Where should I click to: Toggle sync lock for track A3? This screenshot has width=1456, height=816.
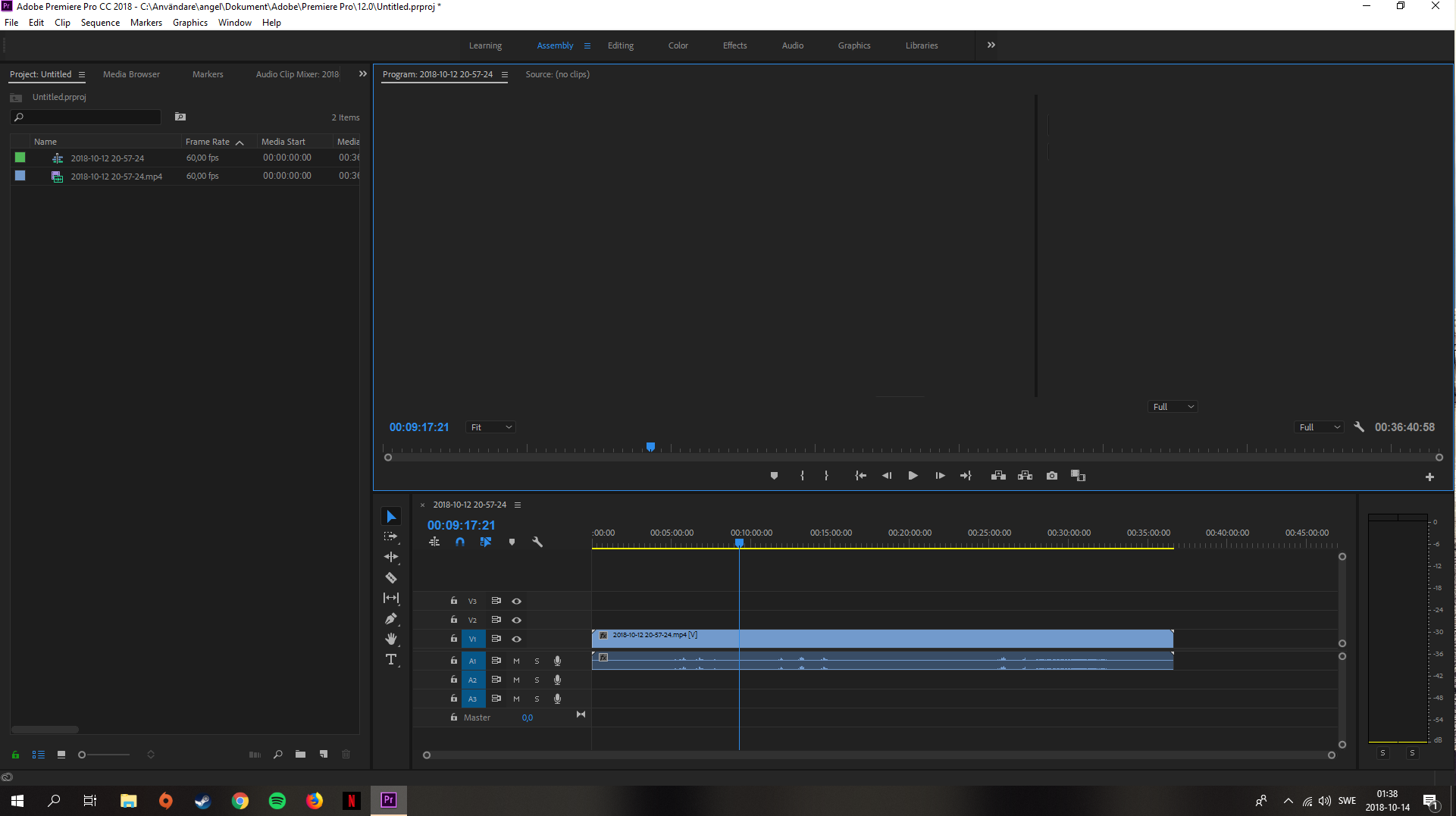tap(496, 699)
